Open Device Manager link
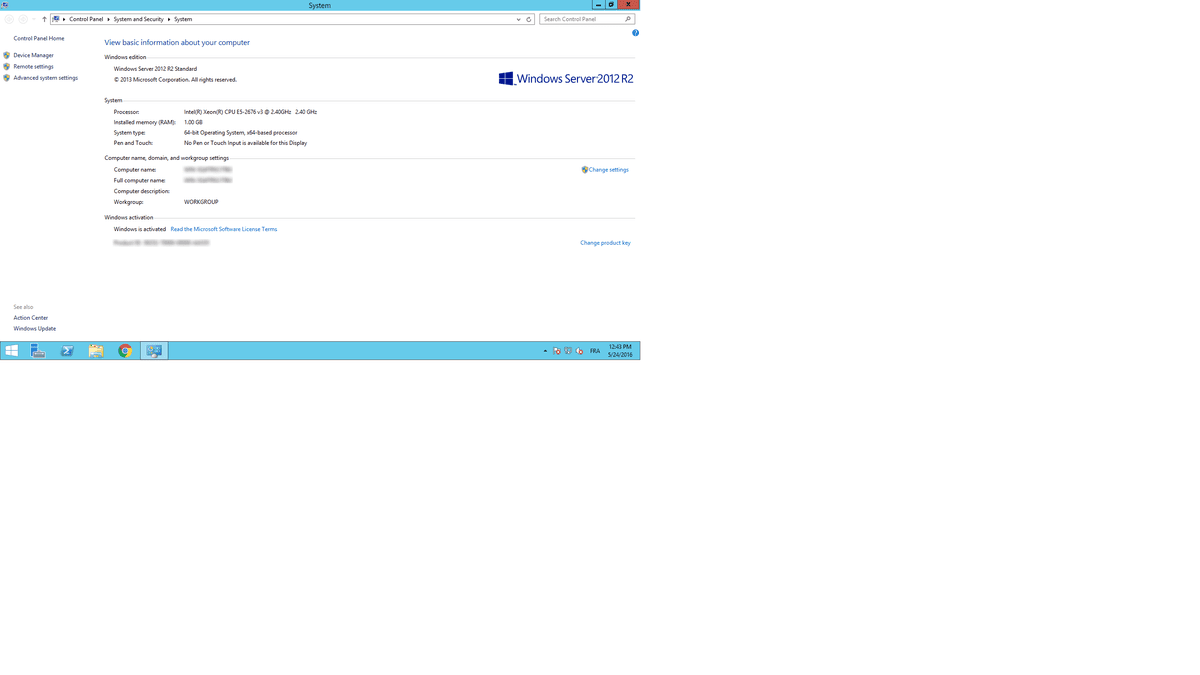The image size is (1200, 675). tap(33, 55)
